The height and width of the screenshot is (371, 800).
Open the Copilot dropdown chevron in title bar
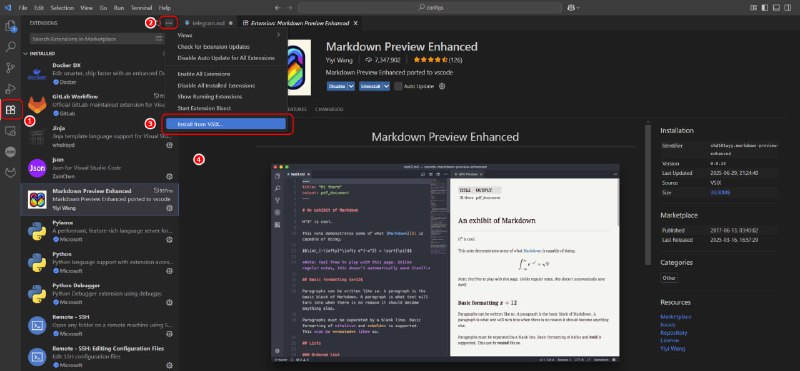pos(578,8)
